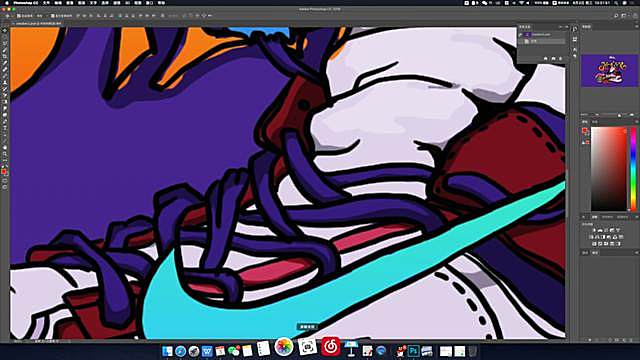Image resolution: width=640 pixels, height=360 pixels.
Task: Open NetEase Music red icon in Dock
Action: point(331,347)
